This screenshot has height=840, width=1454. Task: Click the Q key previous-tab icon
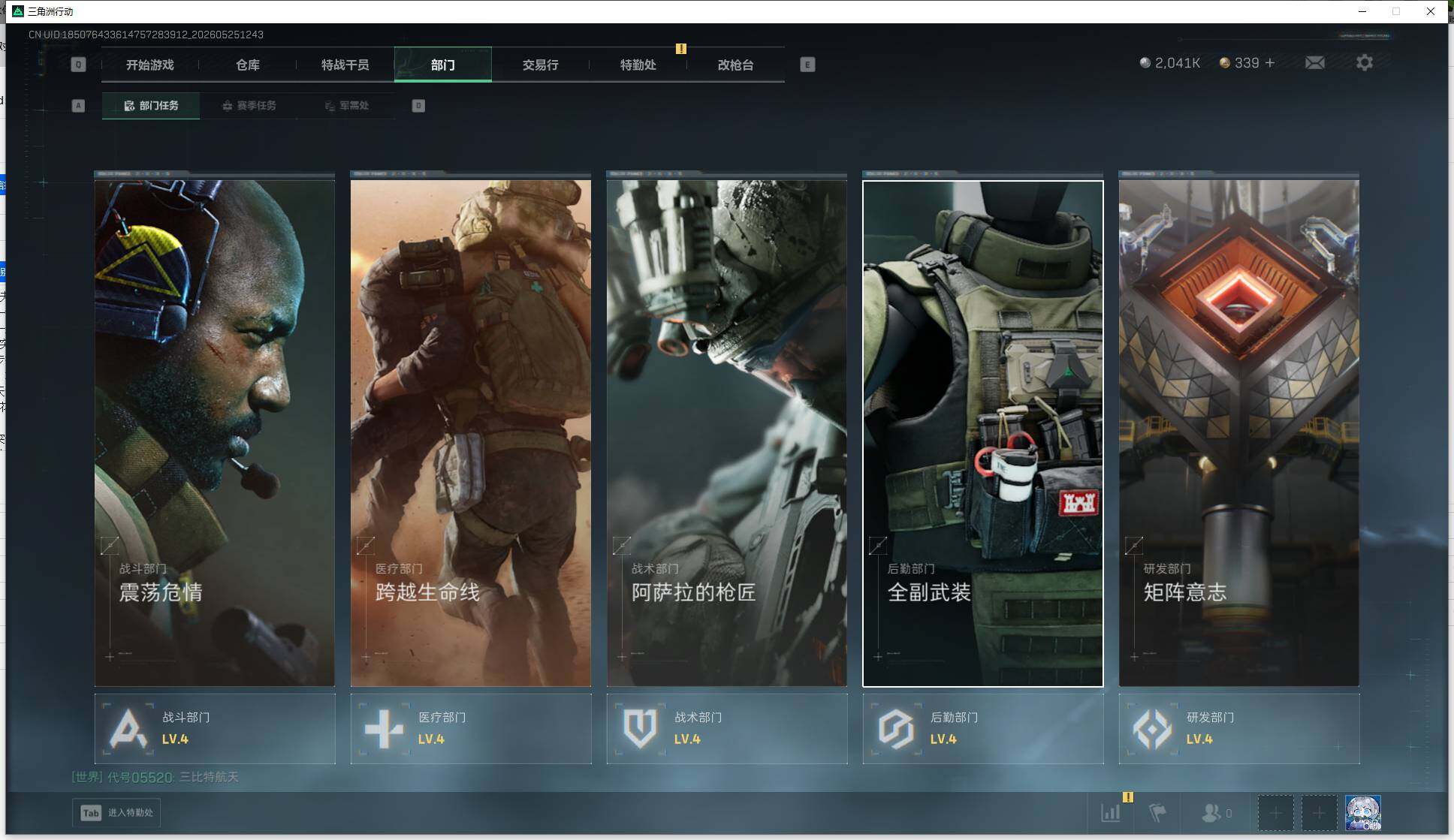tap(78, 65)
